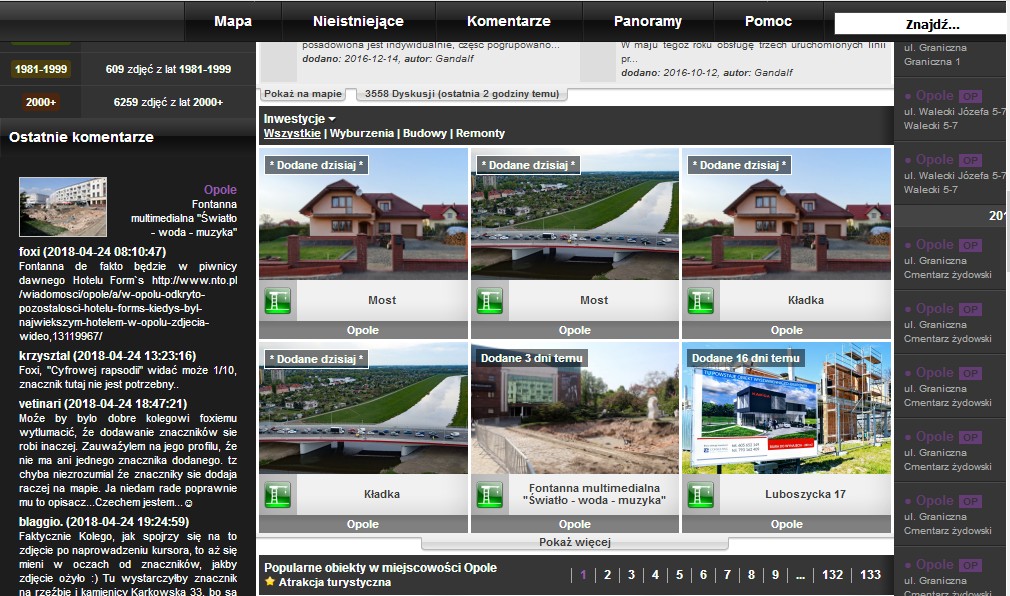Select the 2000+ year range badge
1010x596 pixels.
[x=41, y=102]
